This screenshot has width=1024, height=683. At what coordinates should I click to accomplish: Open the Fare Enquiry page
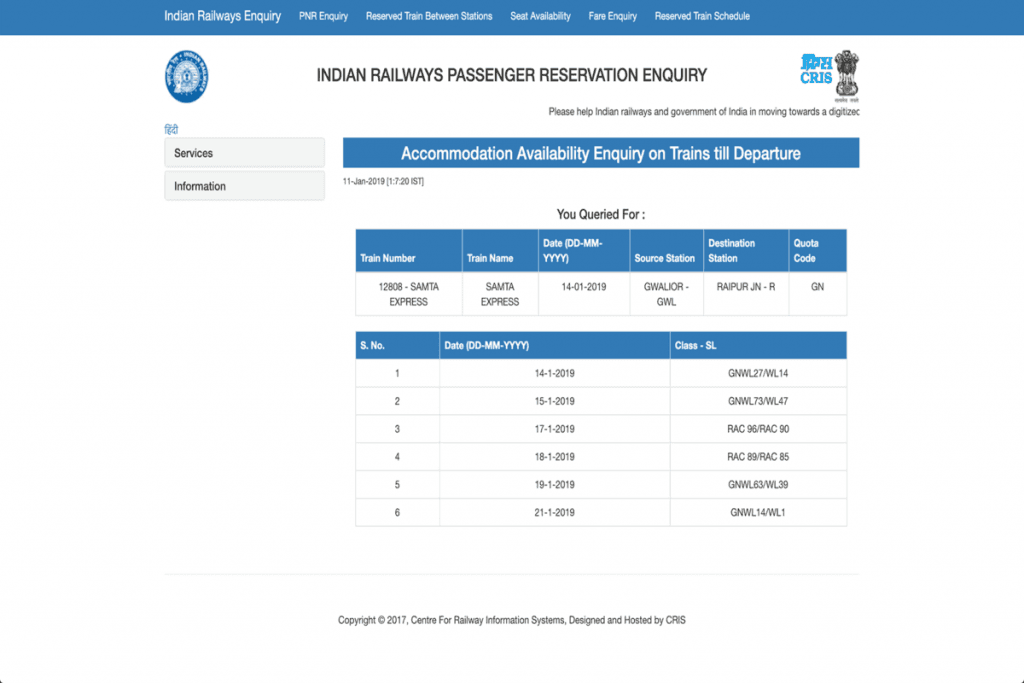click(x=612, y=16)
